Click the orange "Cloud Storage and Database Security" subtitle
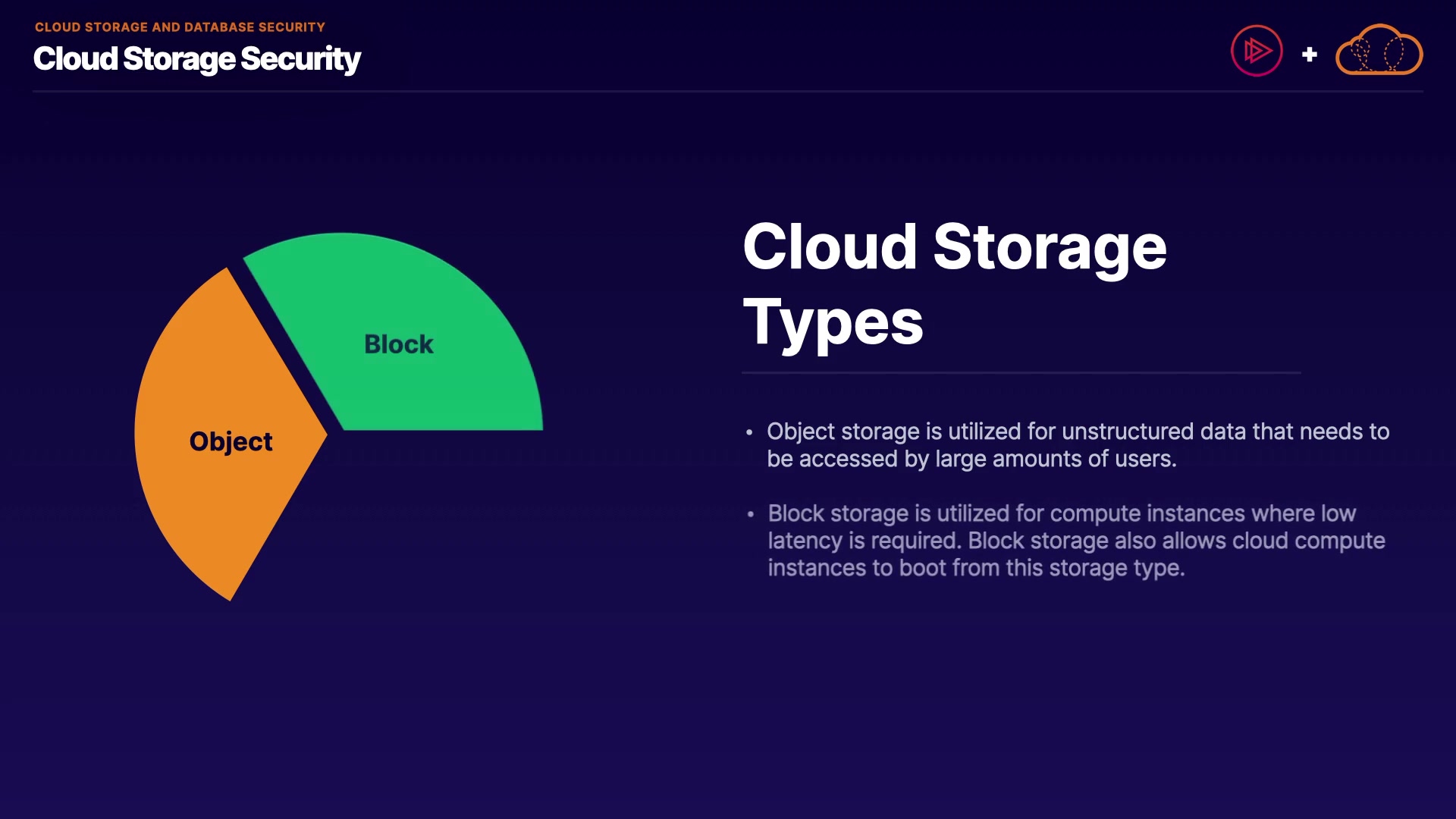 click(180, 27)
